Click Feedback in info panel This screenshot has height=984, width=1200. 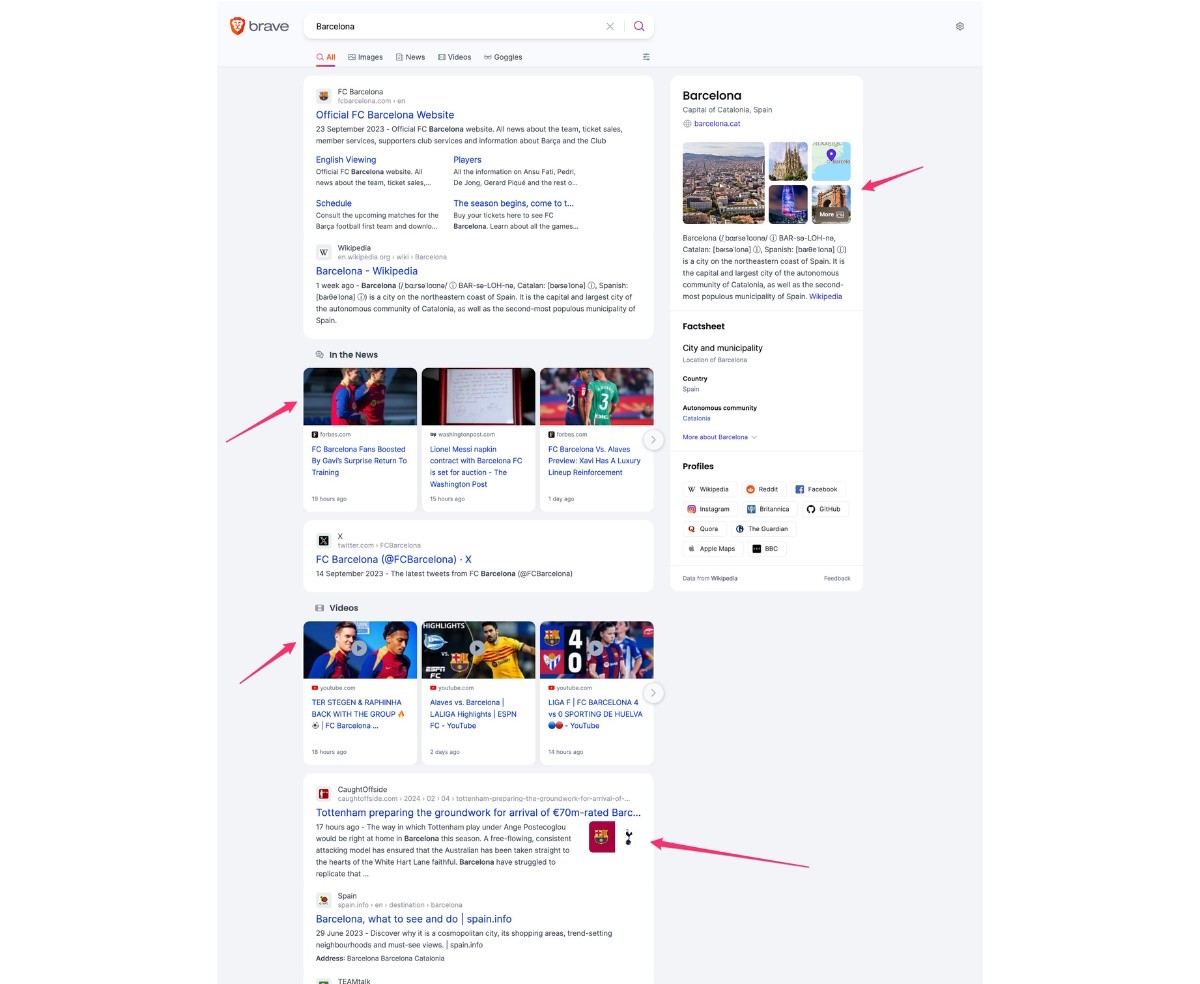[x=837, y=578]
